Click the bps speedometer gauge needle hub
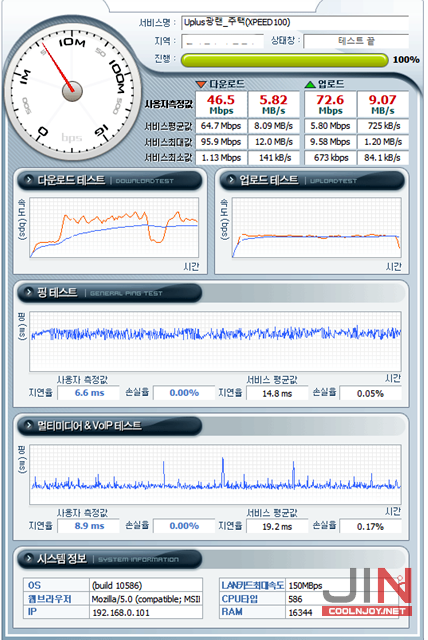Viewport: 428px width, 640px height. (x=73, y=91)
